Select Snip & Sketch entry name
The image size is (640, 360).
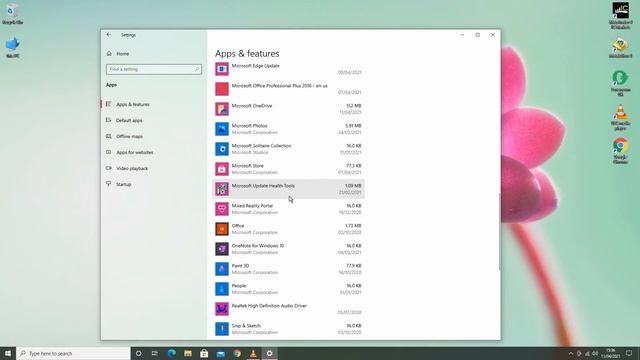point(246,326)
